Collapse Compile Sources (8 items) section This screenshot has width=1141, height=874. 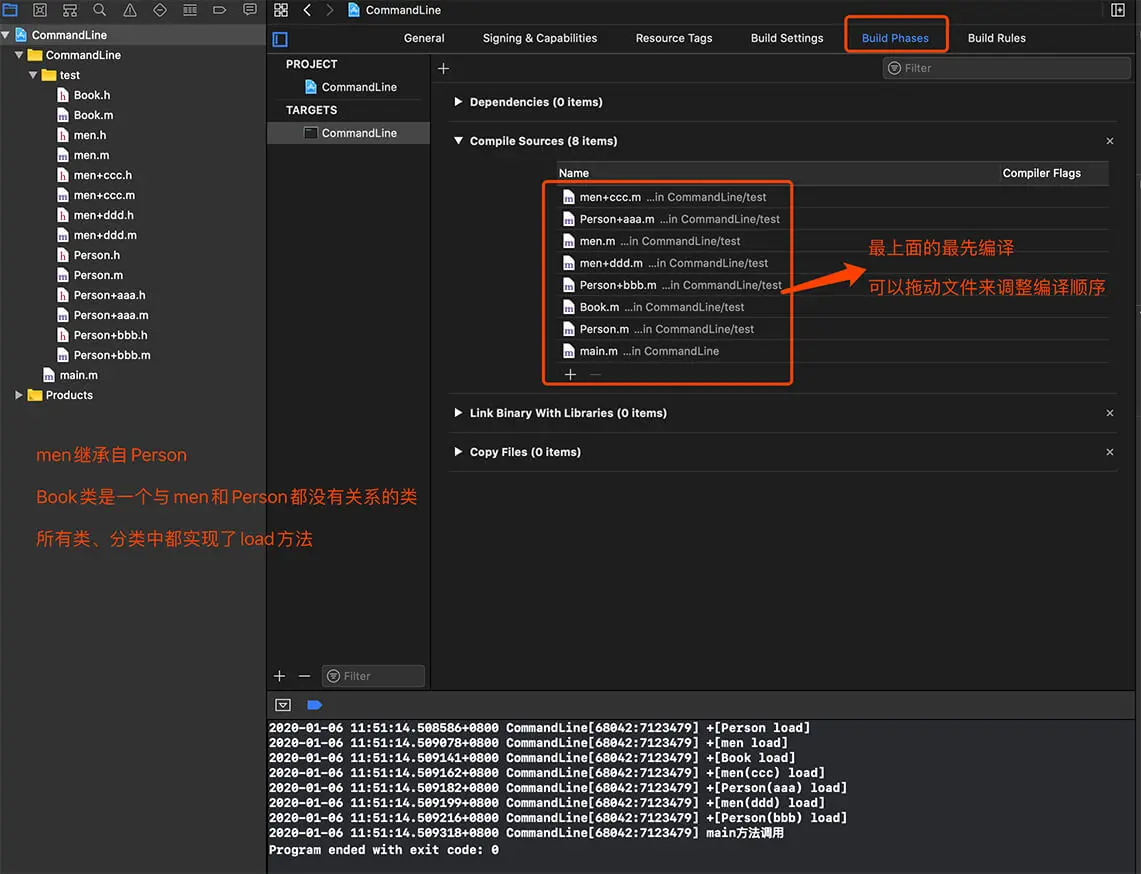(458, 141)
